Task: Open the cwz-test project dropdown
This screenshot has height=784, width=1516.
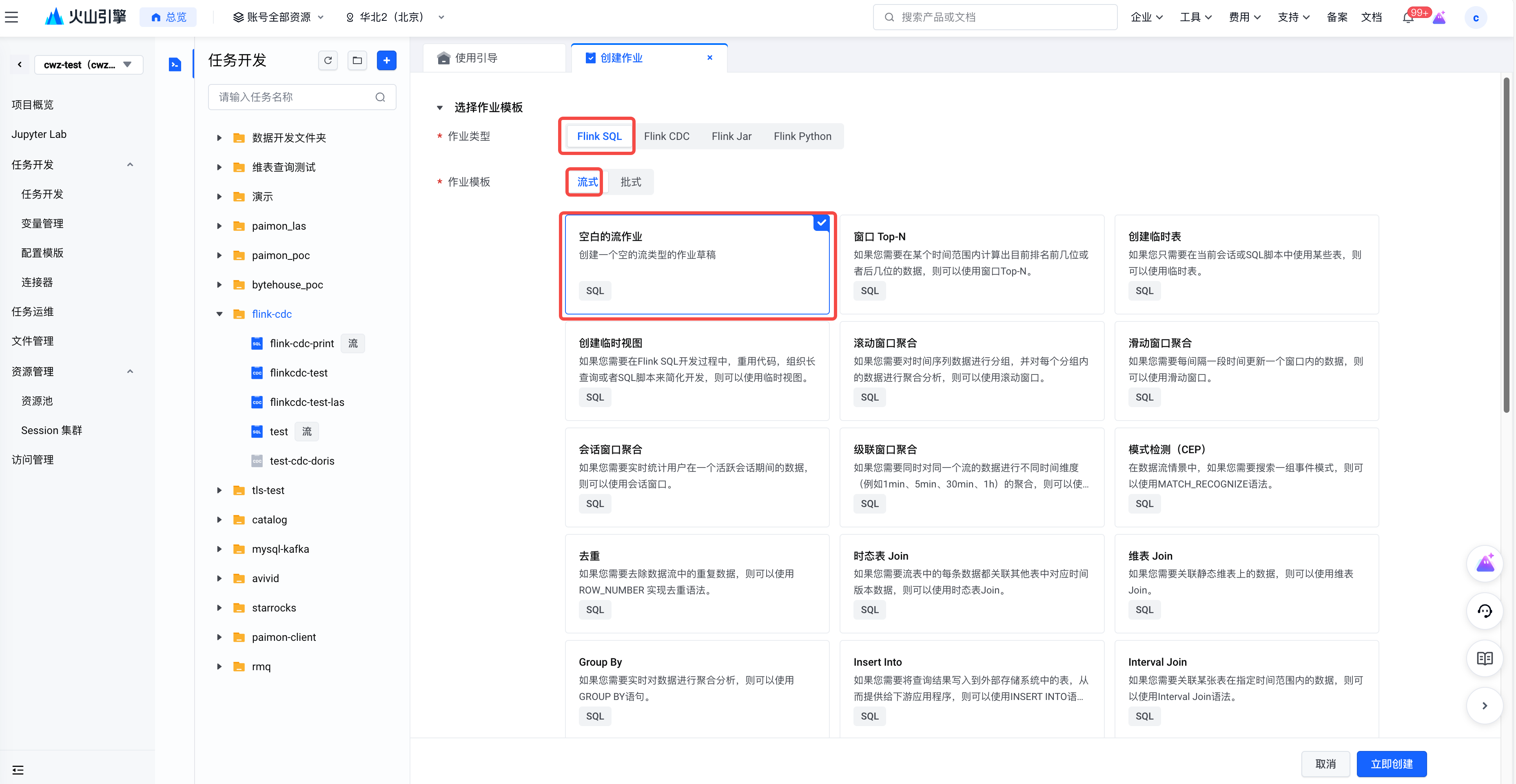Action: [x=88, y=65]
